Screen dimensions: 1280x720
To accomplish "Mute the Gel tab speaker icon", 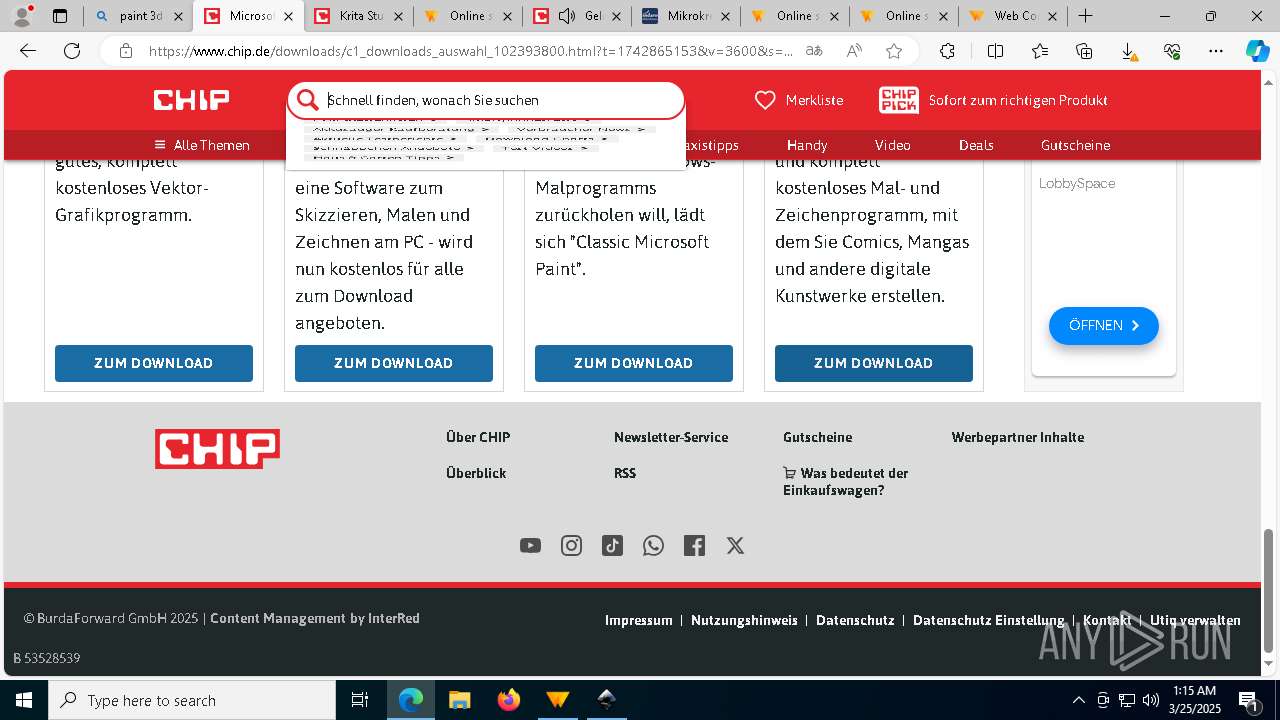I will click(x=567, y=16).
